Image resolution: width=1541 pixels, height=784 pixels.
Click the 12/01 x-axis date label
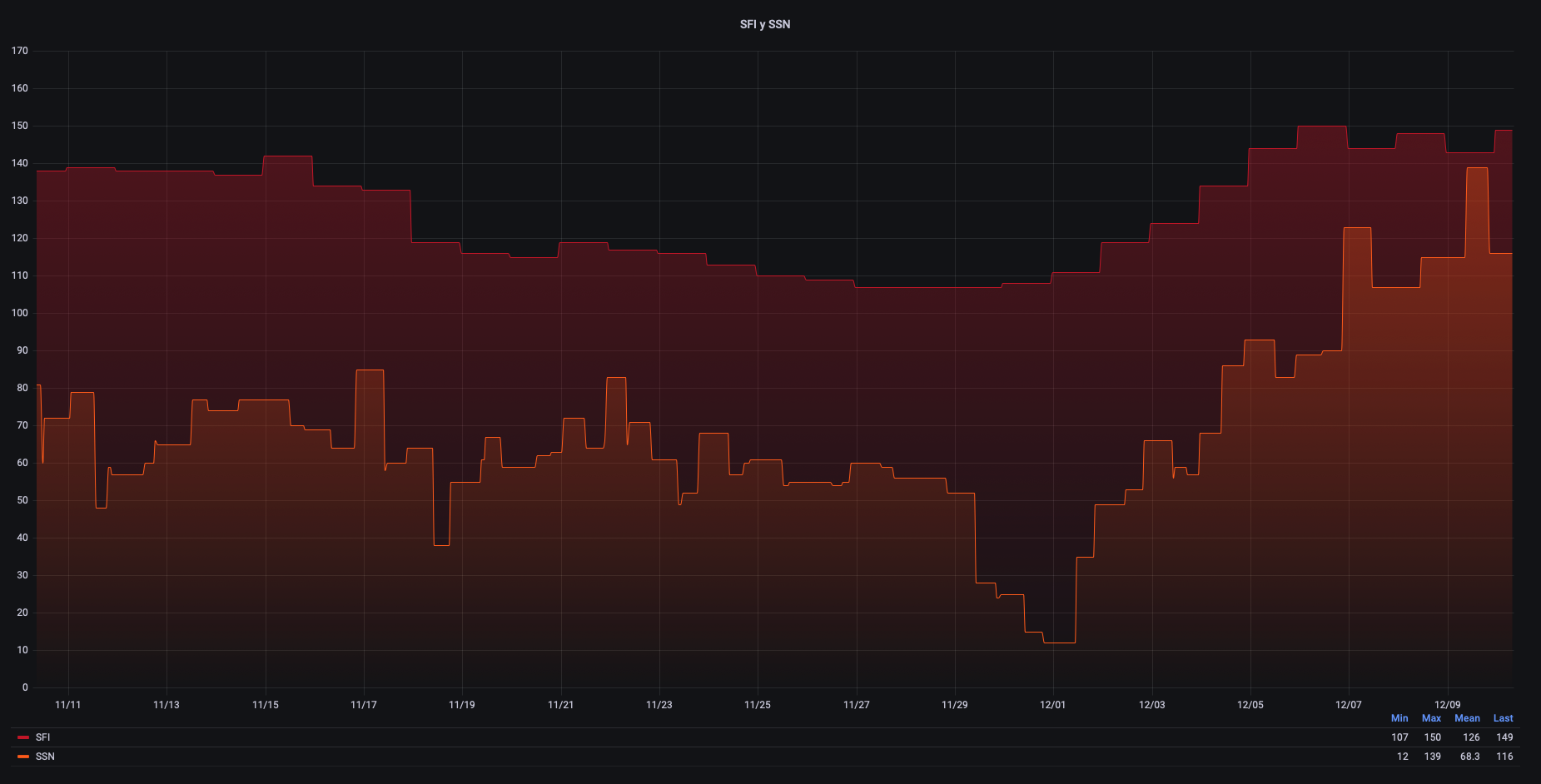point(1053,705)
